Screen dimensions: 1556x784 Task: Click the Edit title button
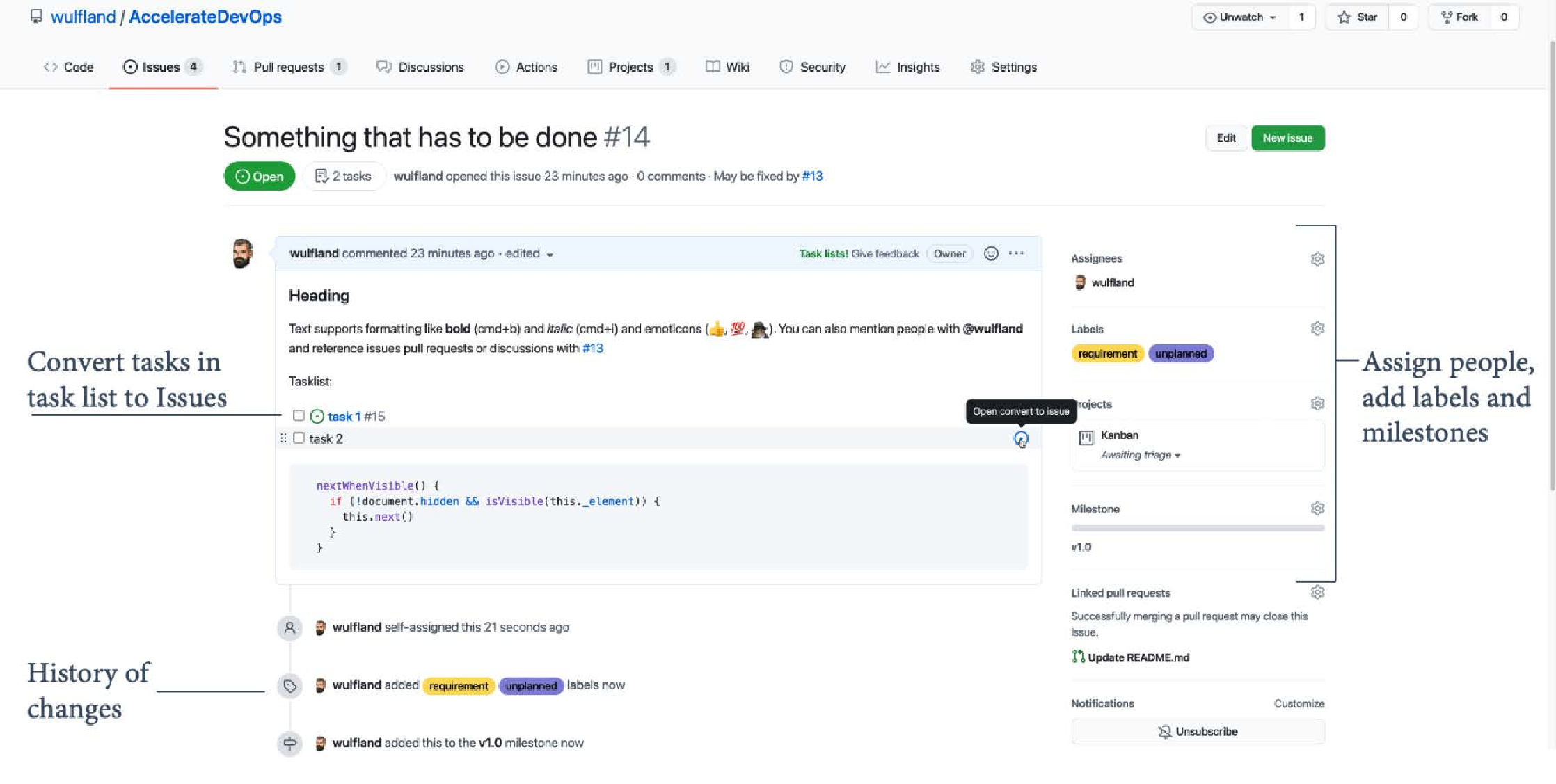point(1226,138)
